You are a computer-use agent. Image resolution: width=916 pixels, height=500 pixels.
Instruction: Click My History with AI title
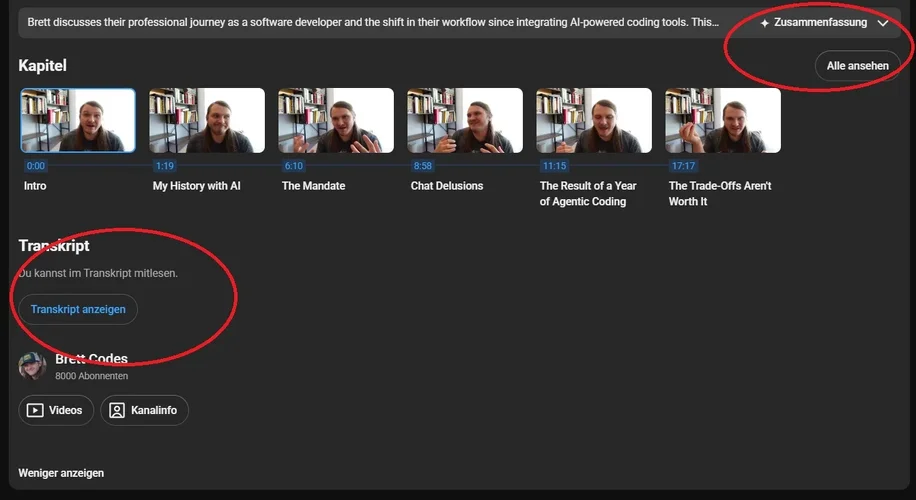(196, 186)
